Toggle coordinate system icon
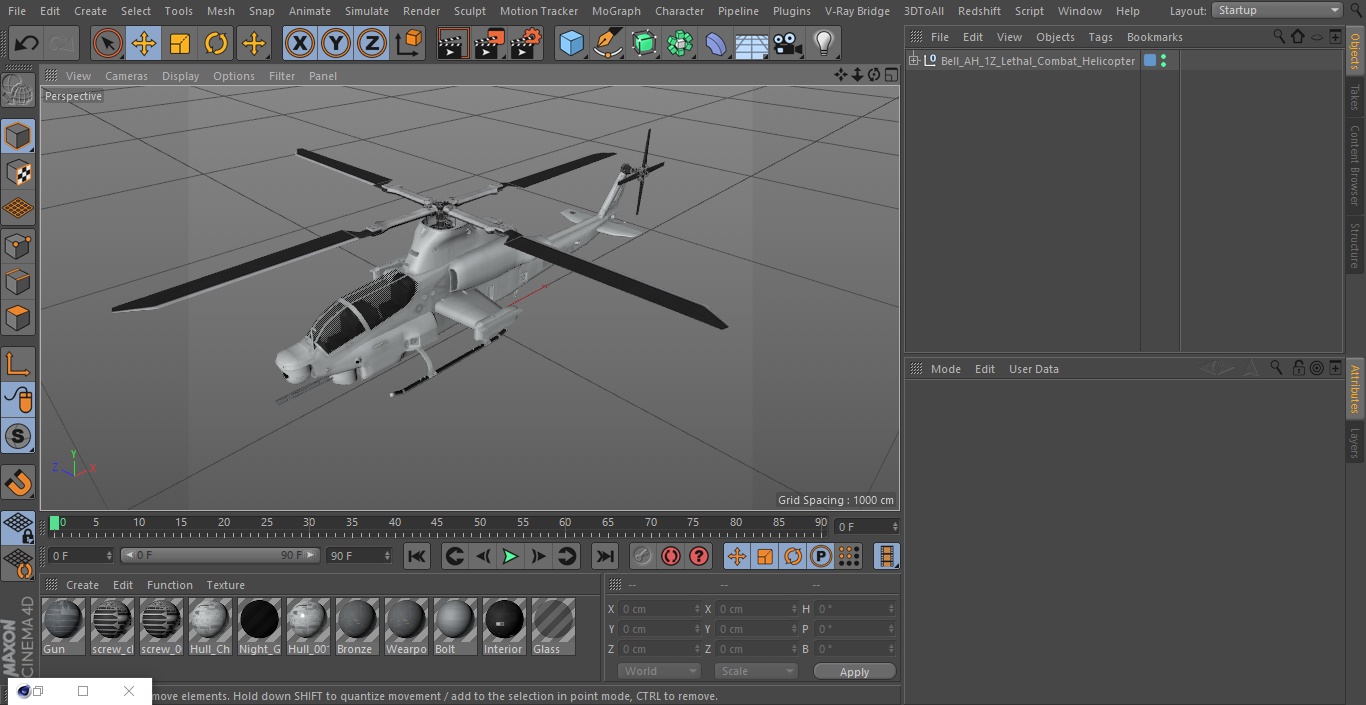1366x705 pixels. click(409, 44)
